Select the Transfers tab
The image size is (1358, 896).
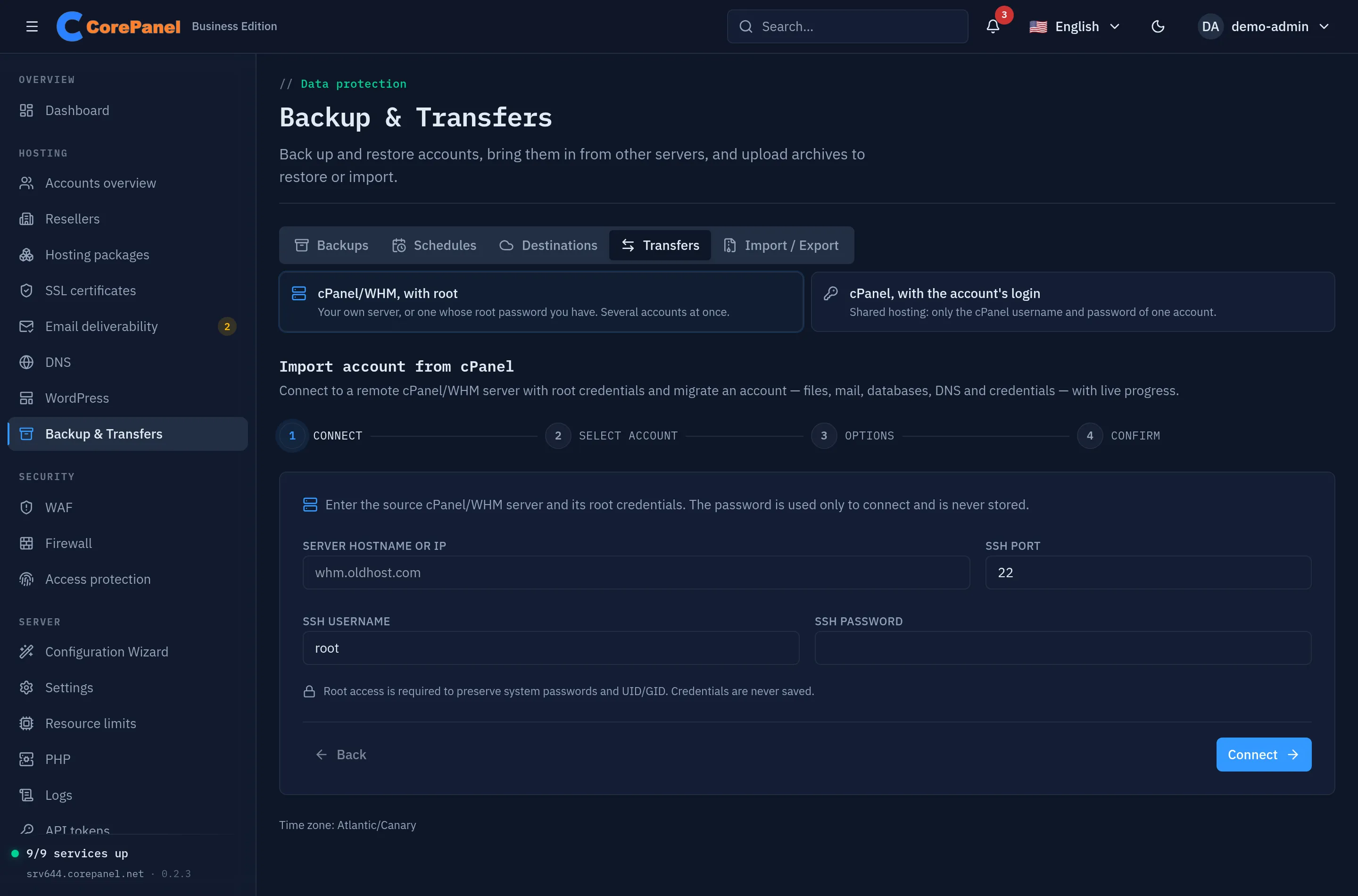tap(660, 245)
